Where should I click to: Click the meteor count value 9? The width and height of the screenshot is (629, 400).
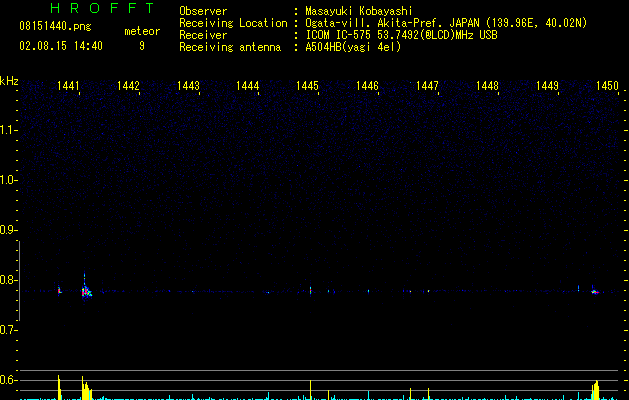142,46
